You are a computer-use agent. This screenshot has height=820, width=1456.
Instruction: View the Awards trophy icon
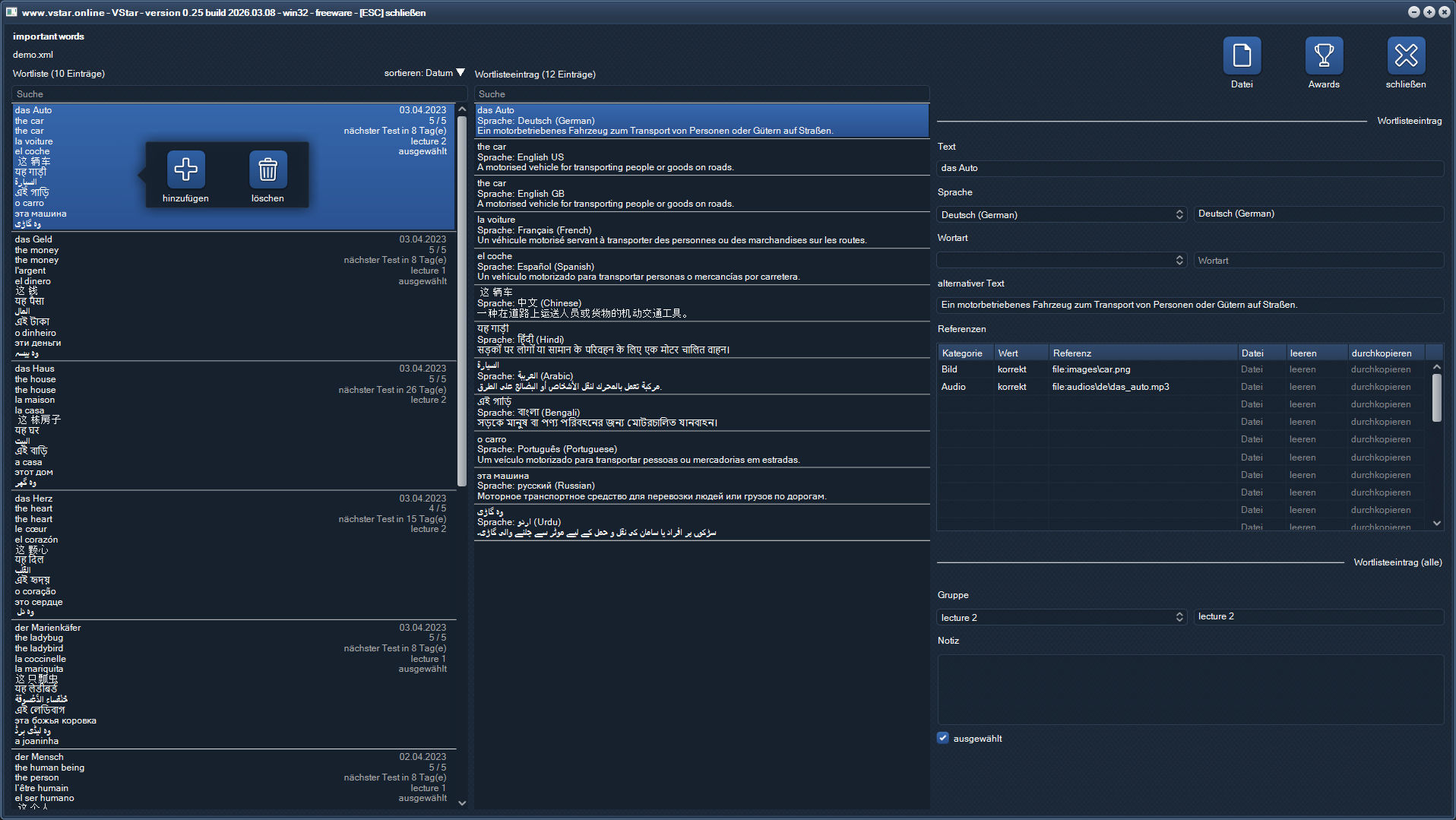point(1324,56)
